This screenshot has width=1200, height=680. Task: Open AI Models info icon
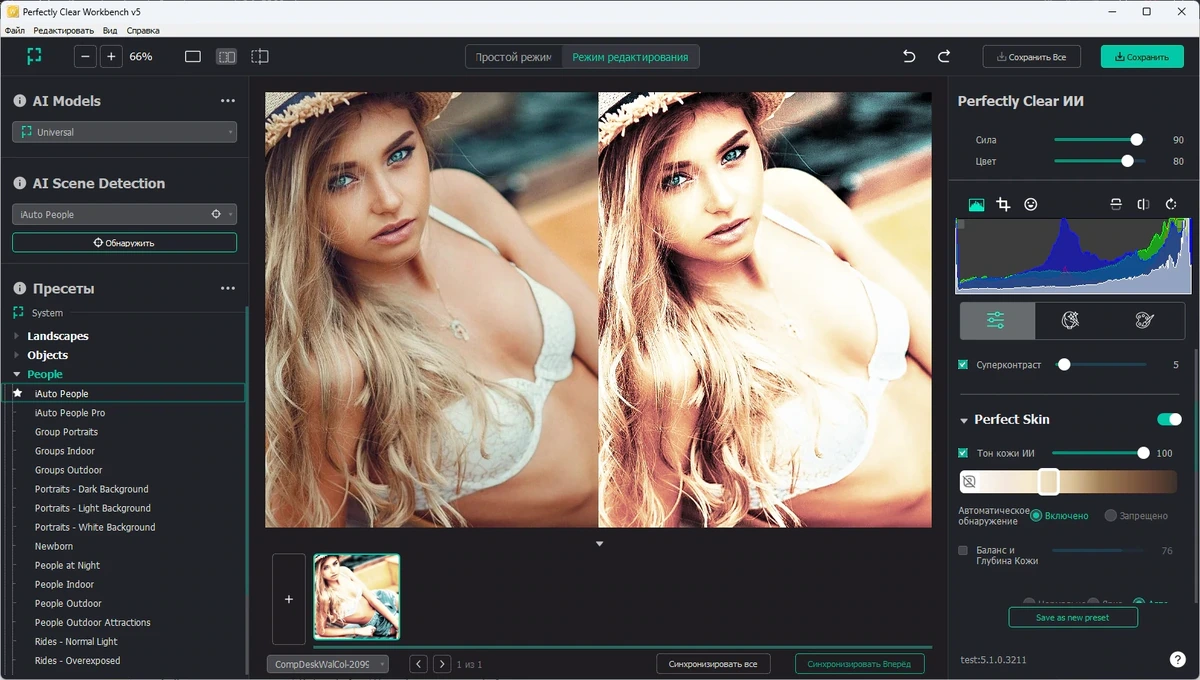[x=19, y=101]
